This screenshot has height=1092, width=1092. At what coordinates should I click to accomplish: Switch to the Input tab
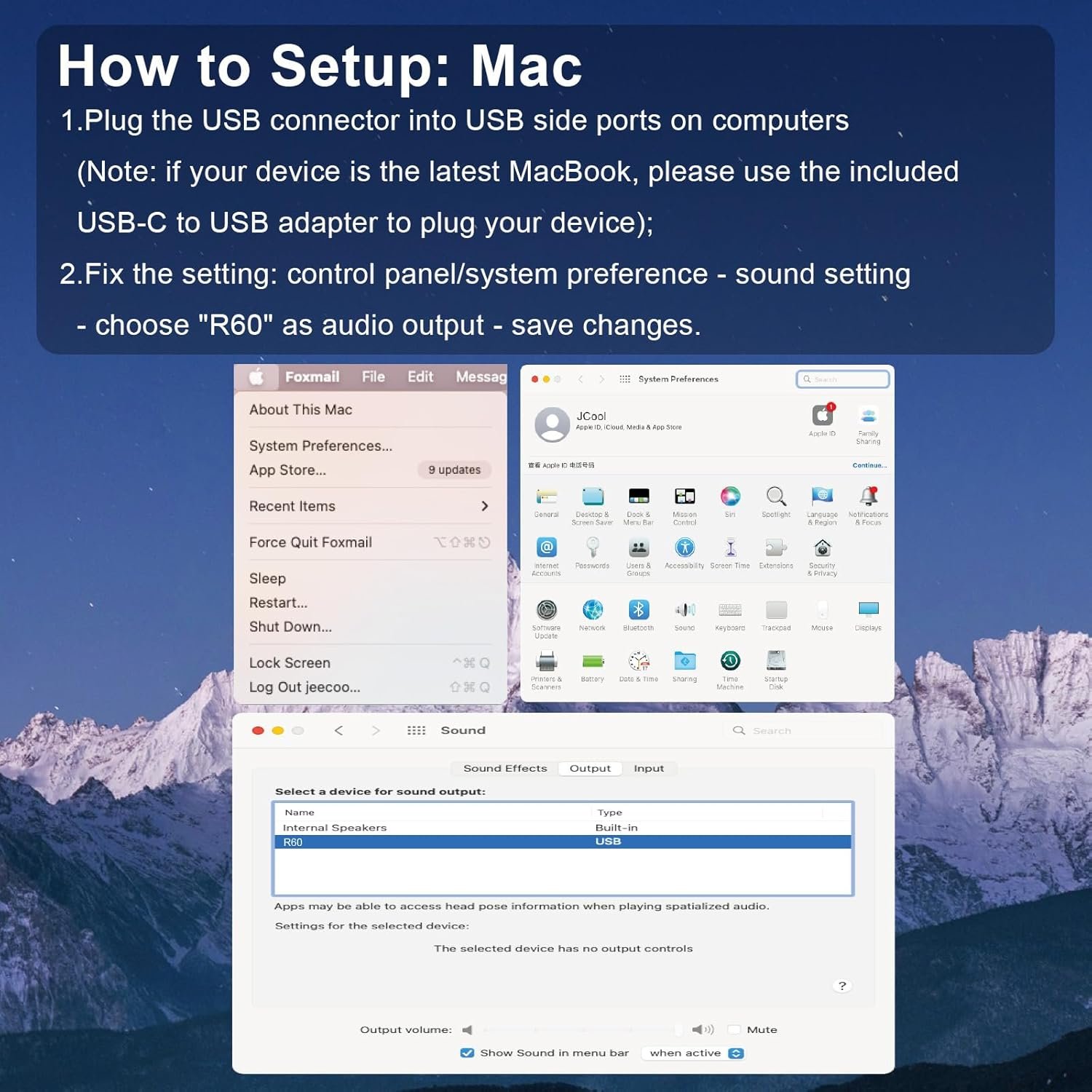tap(648, 768)
